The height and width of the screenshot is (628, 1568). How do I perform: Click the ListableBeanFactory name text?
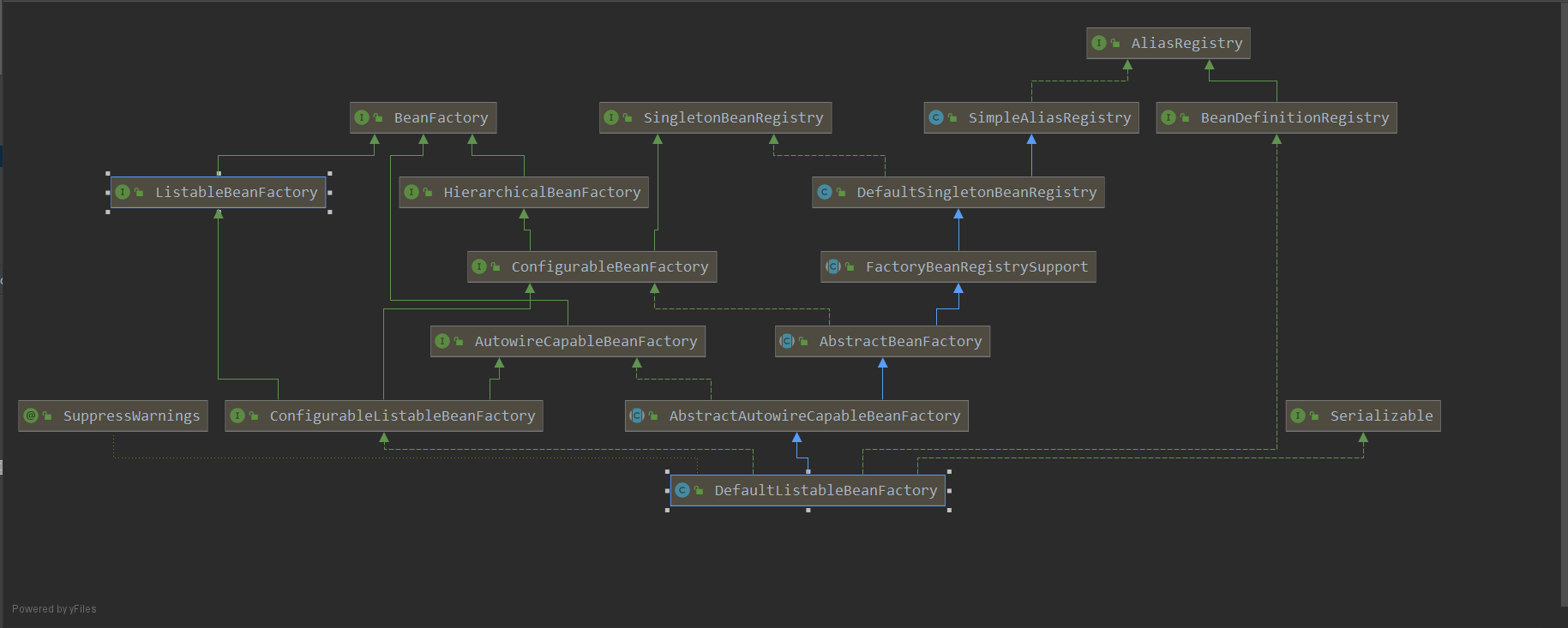click(236, 192)
